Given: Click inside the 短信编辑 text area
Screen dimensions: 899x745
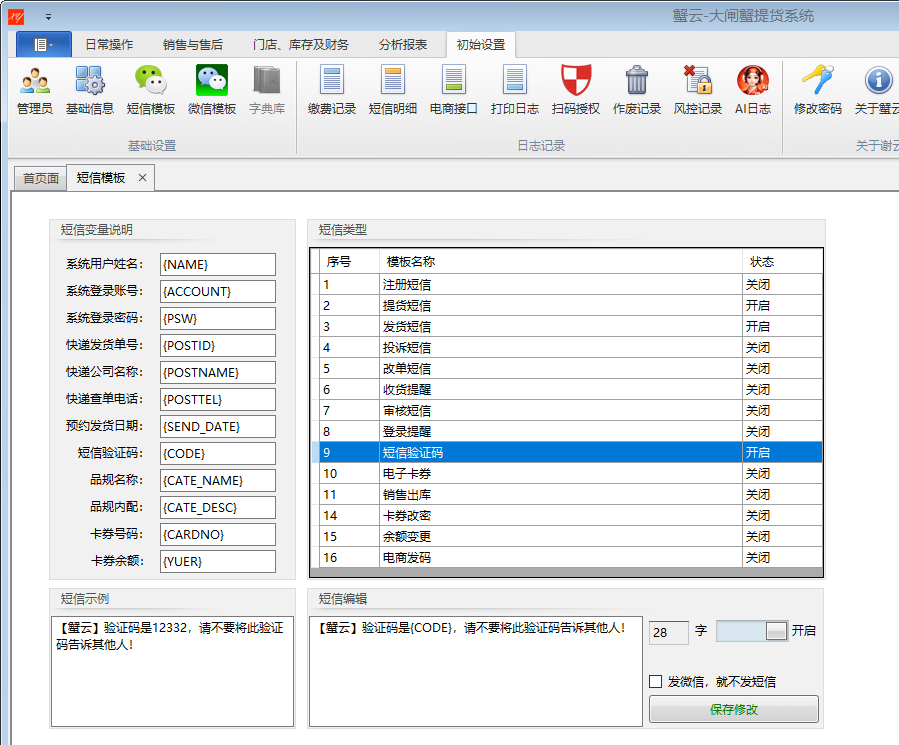Looking at the screenshot, I should (476, 671).
